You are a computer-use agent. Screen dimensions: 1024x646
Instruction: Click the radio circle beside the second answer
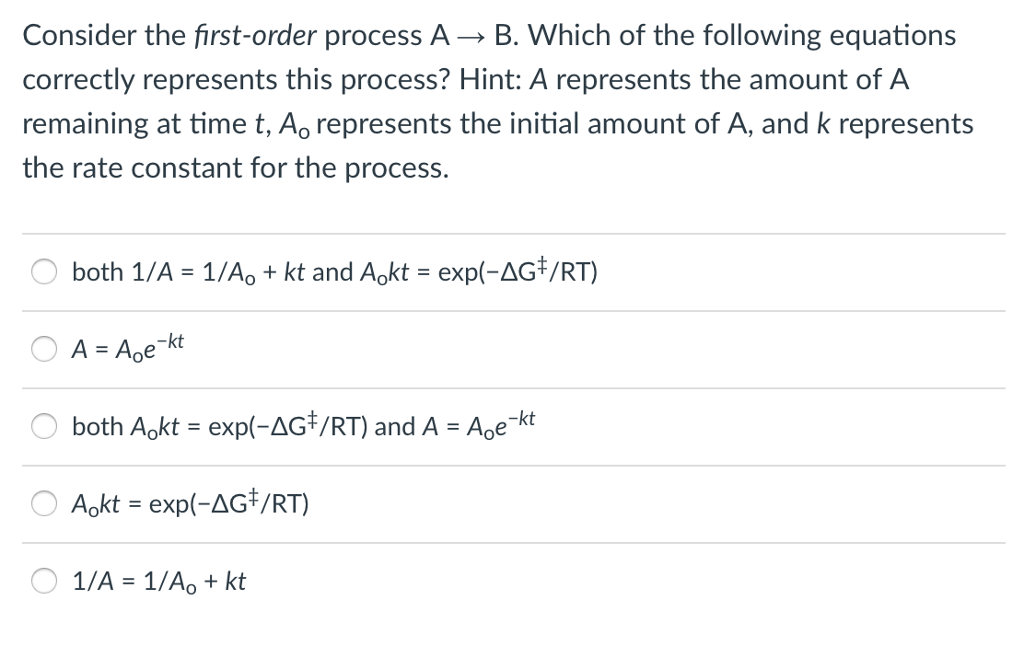point(44,348)
